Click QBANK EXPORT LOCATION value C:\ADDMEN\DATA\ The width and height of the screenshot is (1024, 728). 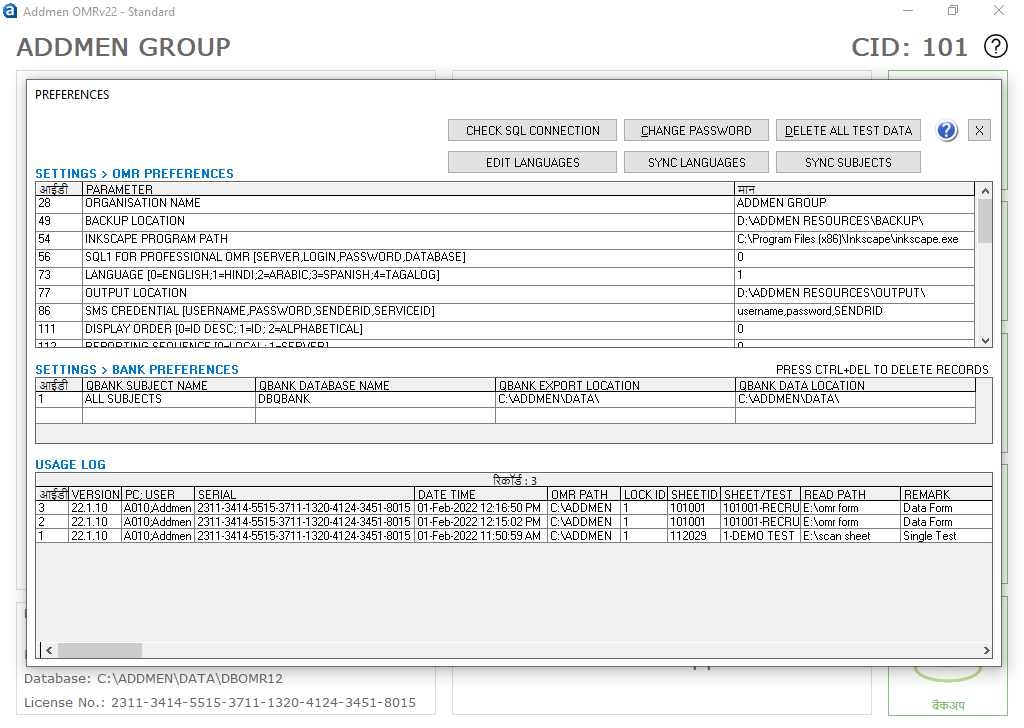point(615,399)
